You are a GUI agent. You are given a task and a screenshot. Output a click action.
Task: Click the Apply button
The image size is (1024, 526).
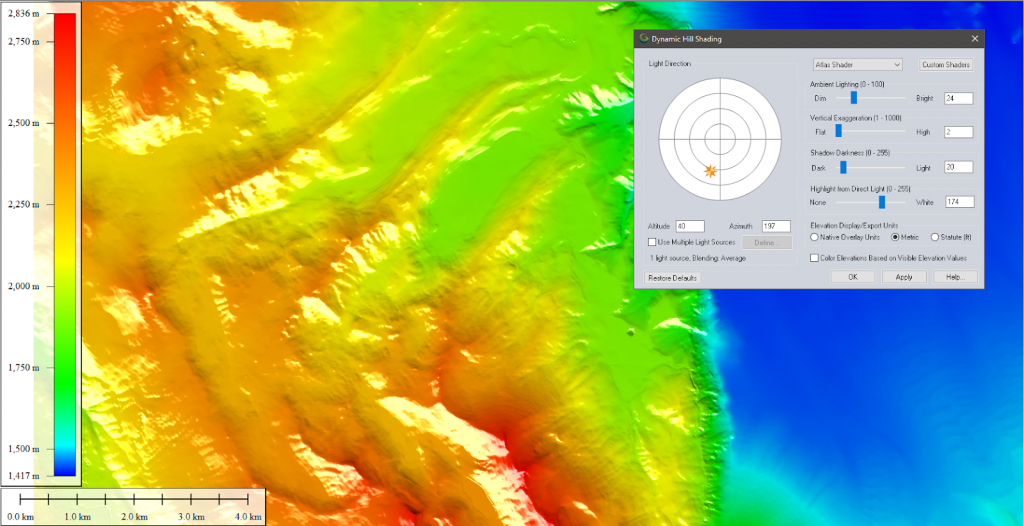(904, 277)
